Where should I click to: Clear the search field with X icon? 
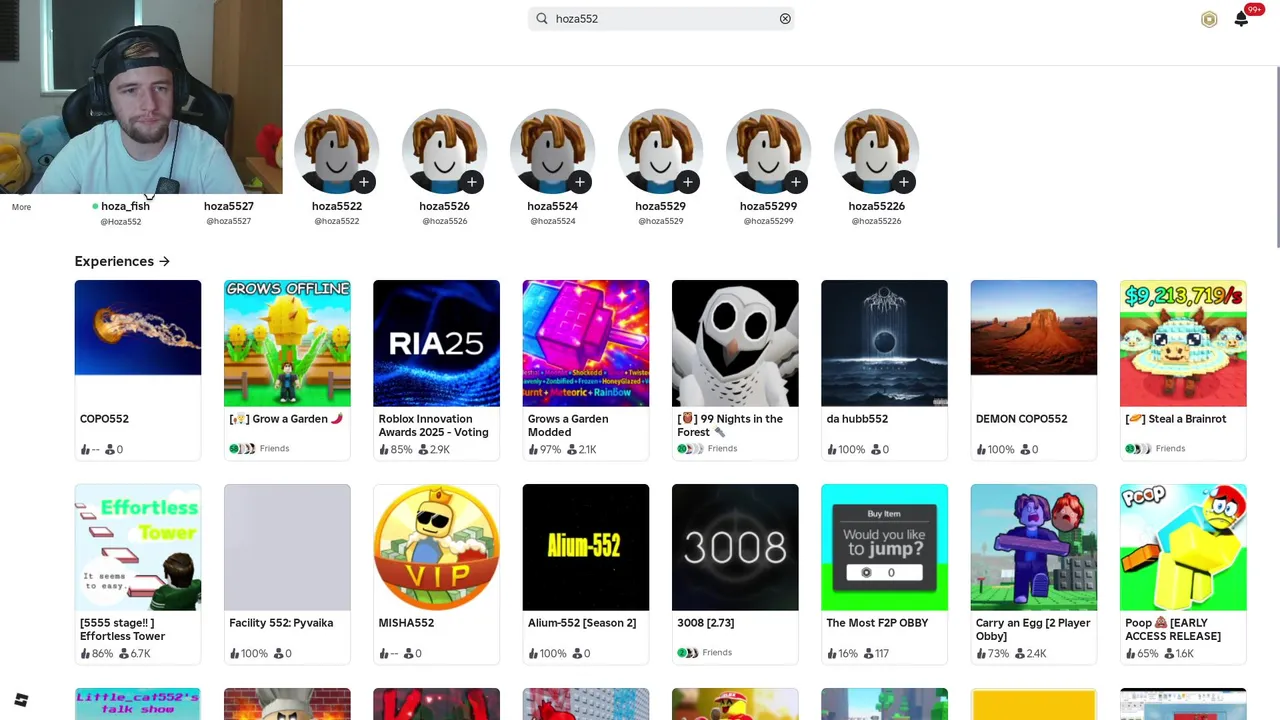[785, 19]
